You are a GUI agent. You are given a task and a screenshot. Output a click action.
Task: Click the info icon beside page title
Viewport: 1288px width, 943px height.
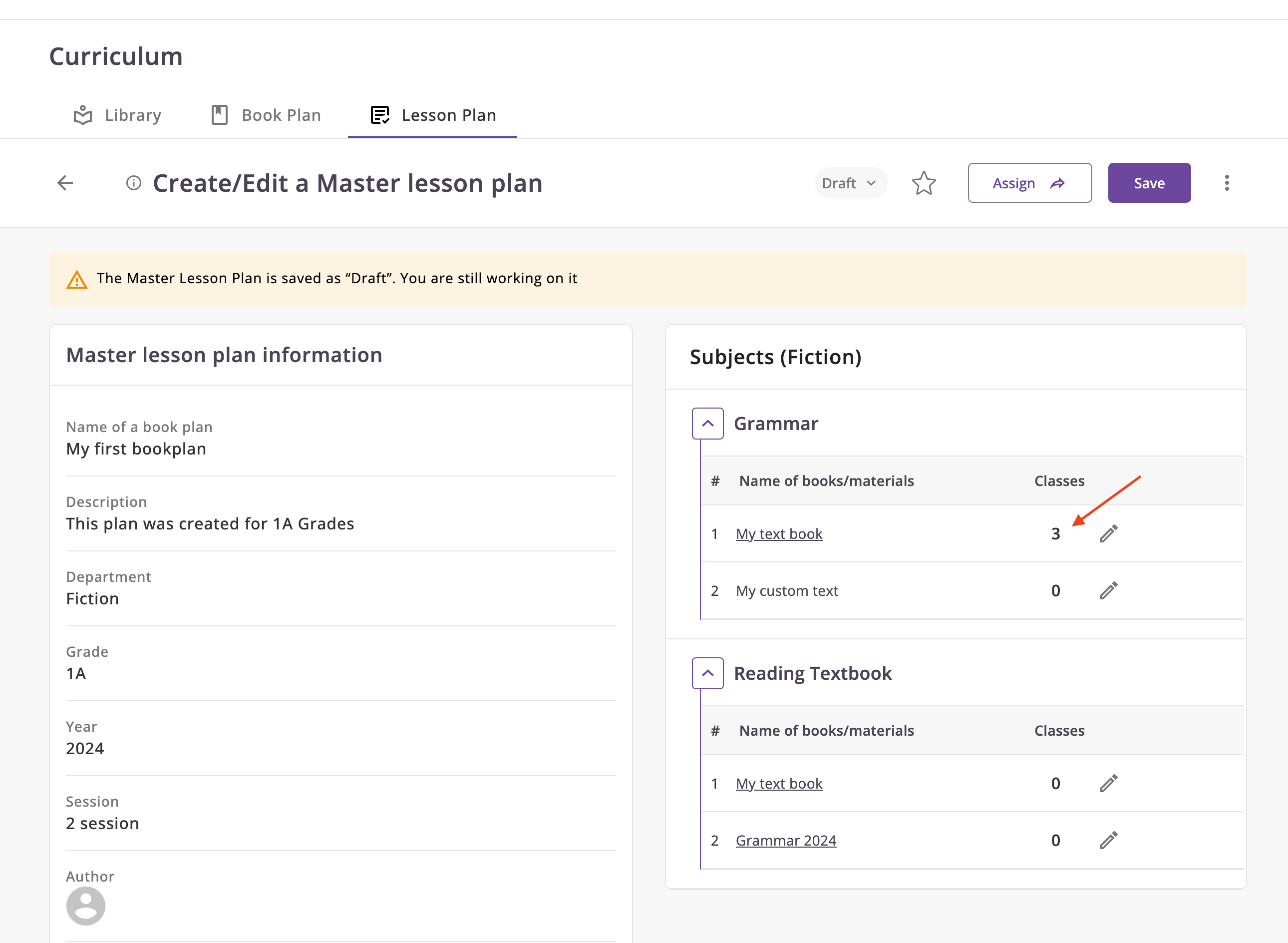coord(133,183)
